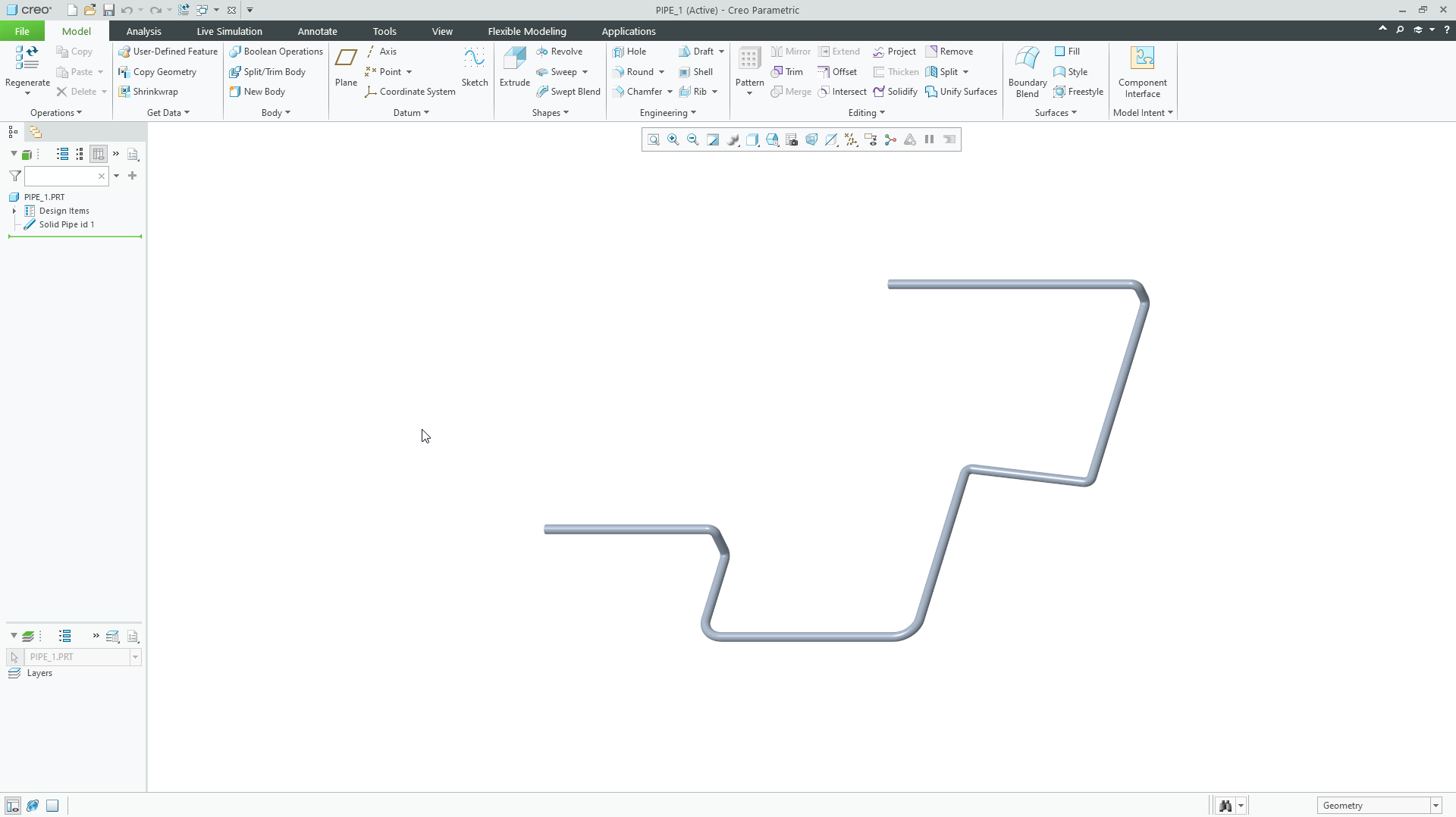Image resolution: width=1456 pixels, height=817 pixels.
Task: Click the Regenerate icon
Action: [x=27, y=59]
